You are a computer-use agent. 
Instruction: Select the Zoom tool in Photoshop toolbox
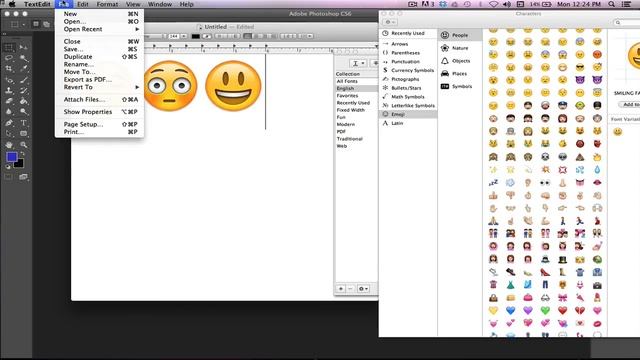click(x=24, y=144)
